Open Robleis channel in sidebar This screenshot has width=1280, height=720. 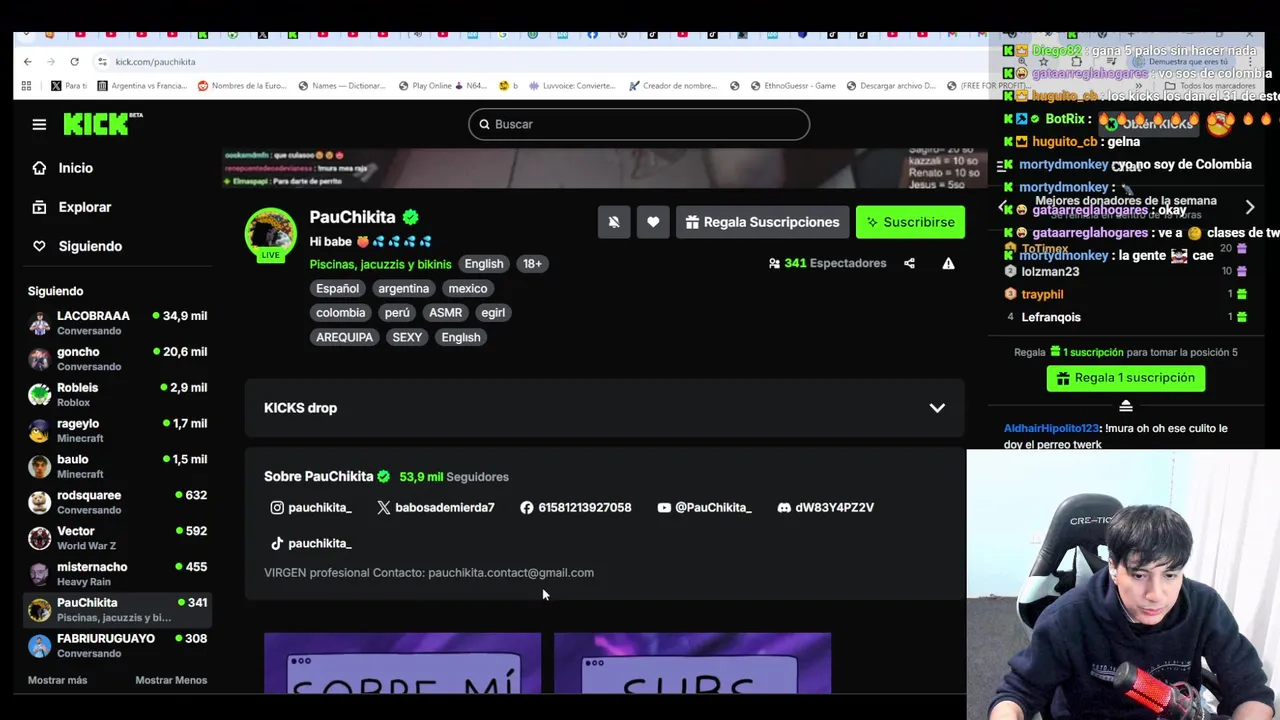click(x=118, y=395)
